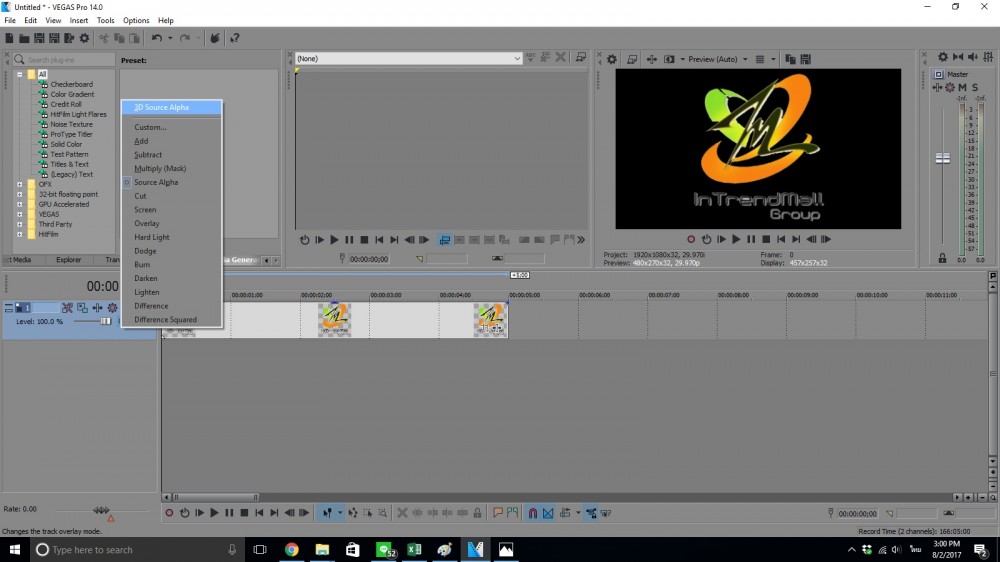Expand the HitFilm folder node

click(x=20, y=235)
